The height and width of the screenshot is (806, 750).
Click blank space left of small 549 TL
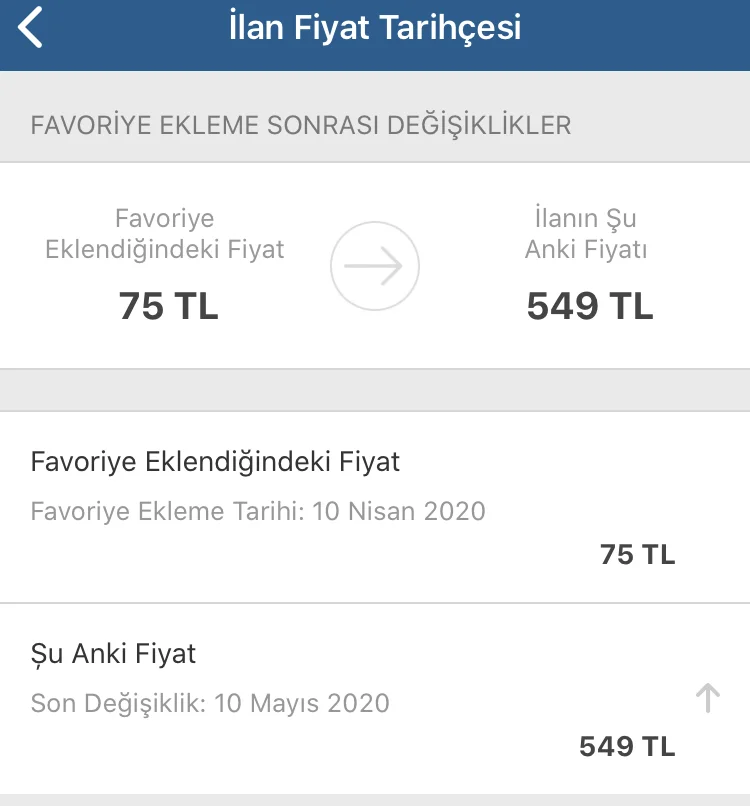coord(300,747)
